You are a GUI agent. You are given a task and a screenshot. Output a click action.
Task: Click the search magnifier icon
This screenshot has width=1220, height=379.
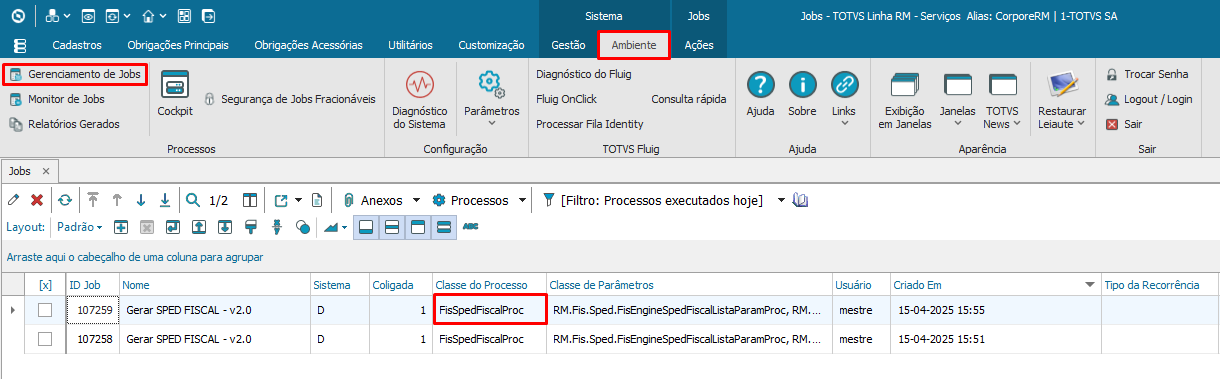pos(192,200)
